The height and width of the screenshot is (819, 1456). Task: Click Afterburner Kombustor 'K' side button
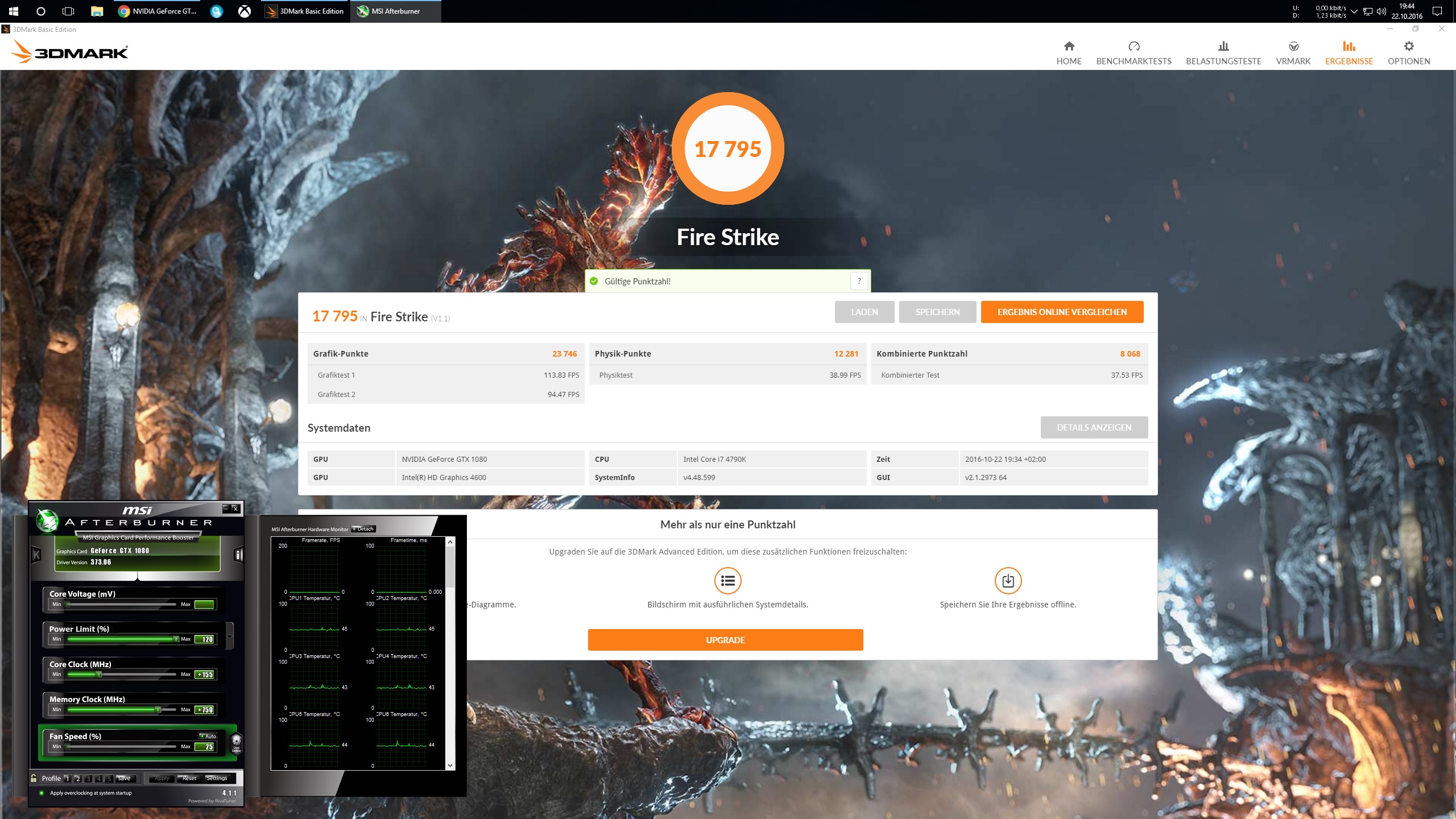coord(36,555)
